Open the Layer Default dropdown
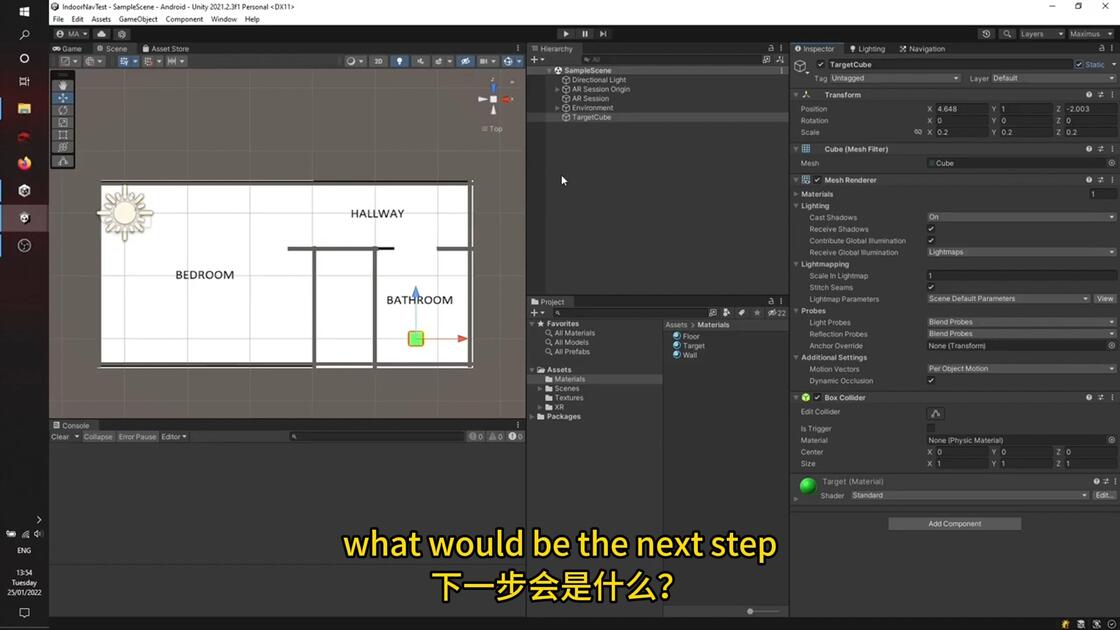The height and width of the screenshot is (630, 1120). pyautogui.click(x=1052, y=78)
